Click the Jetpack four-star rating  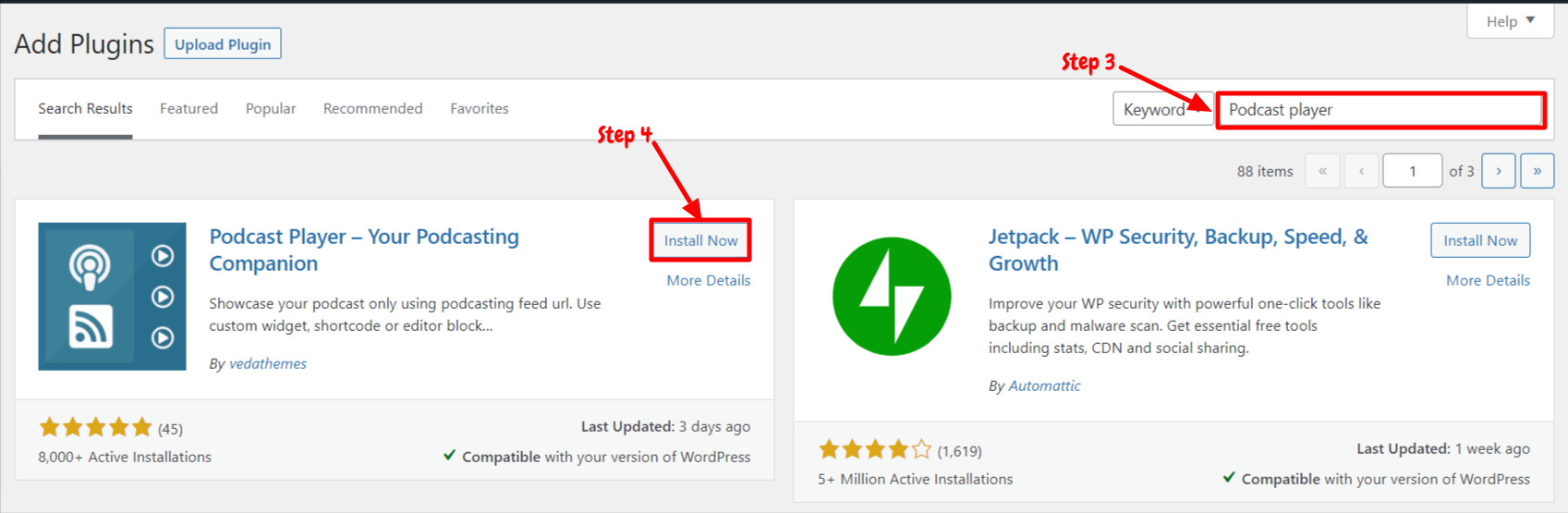click(x=875, y=449)
